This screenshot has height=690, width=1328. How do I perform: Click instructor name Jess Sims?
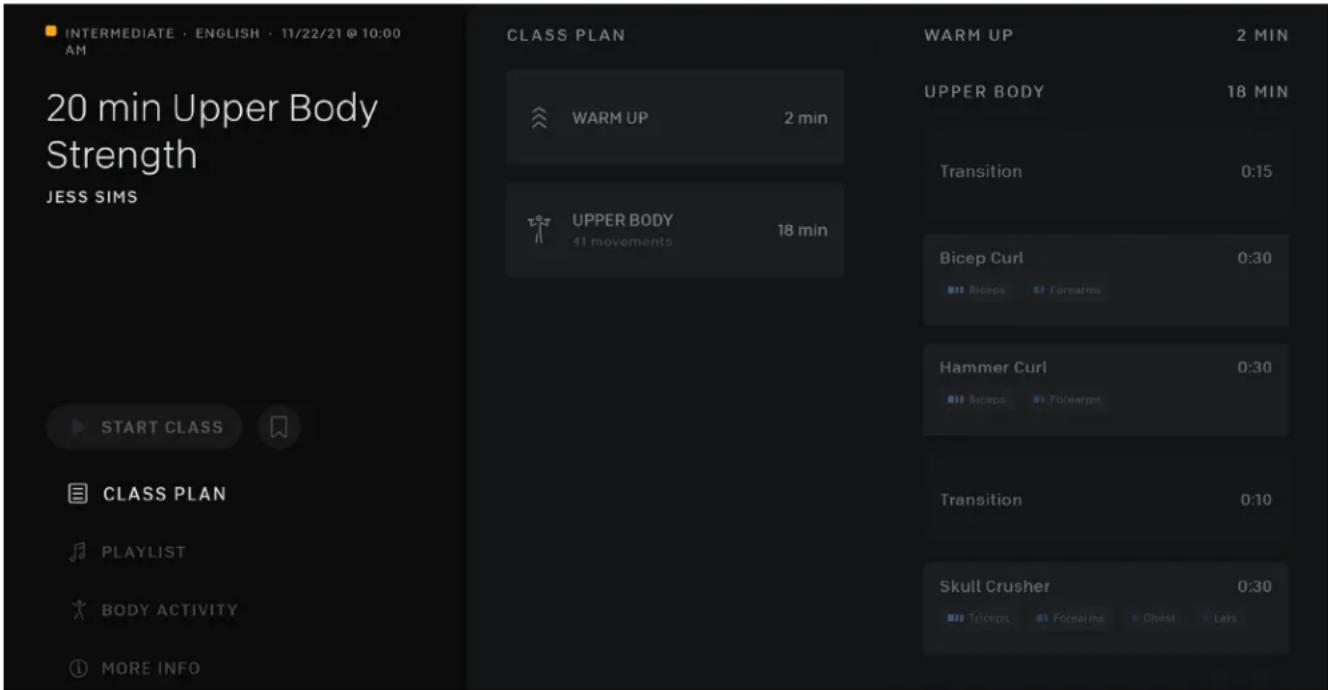pos(92,197)
